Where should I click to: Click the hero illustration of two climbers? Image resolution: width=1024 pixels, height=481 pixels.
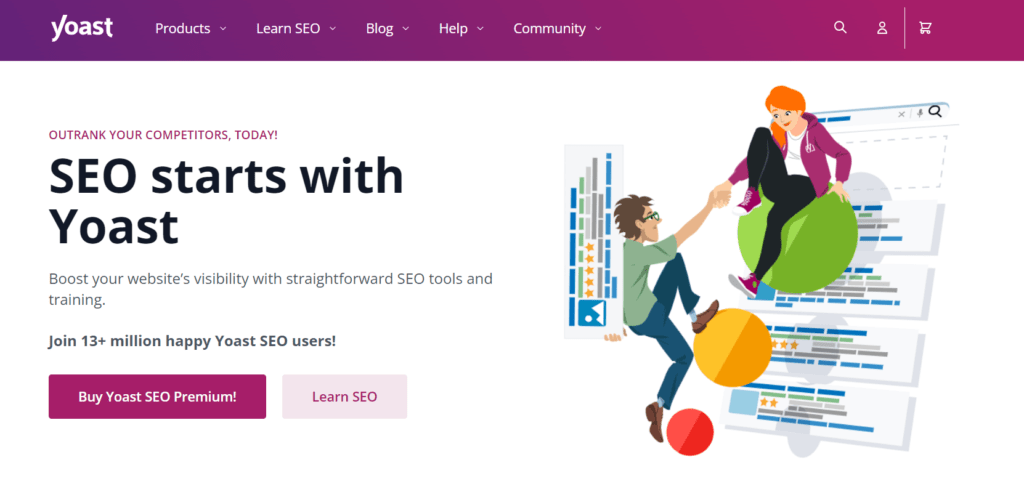pyautogui.click(x=761, y=271)
